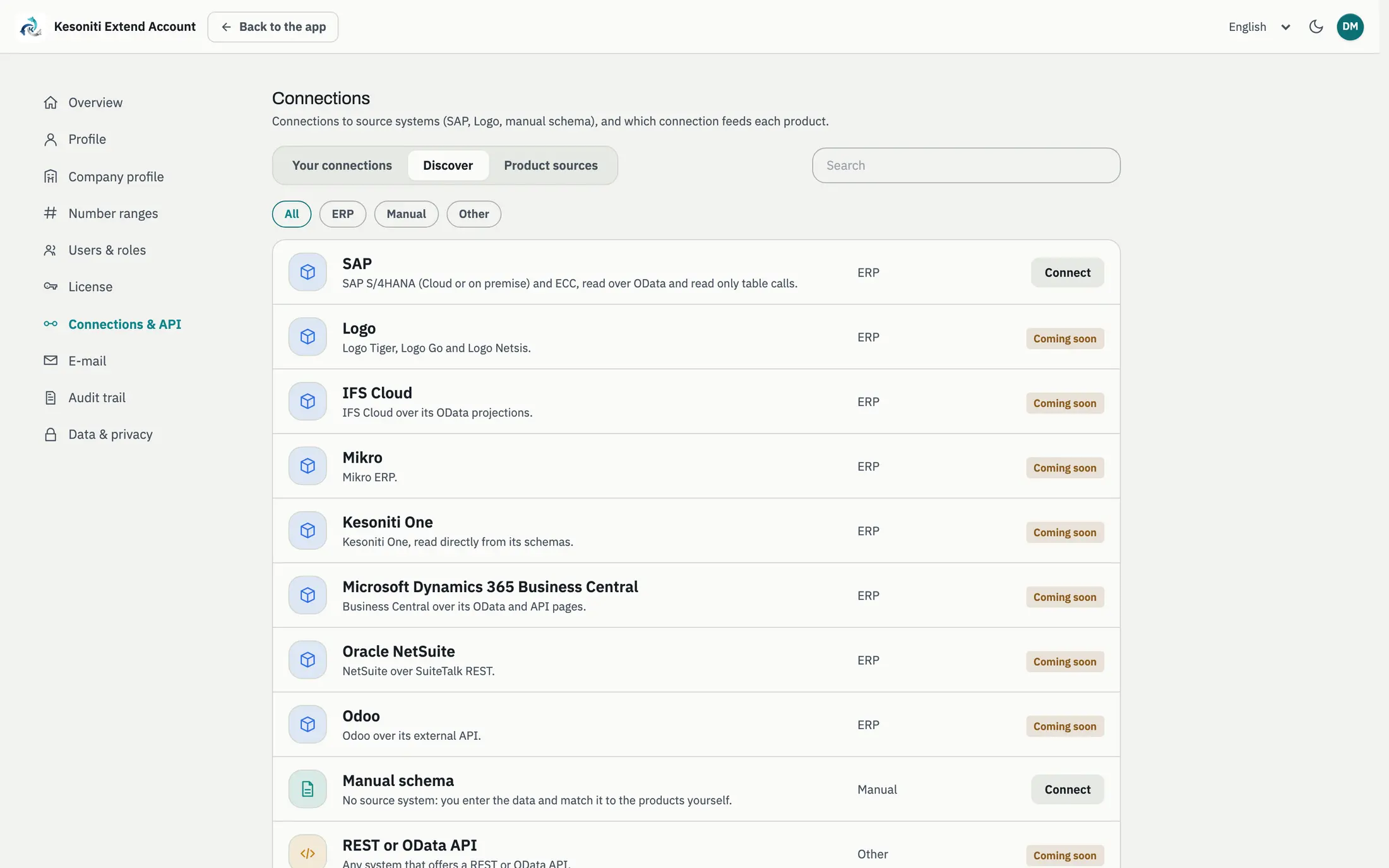Click the License key icon

pos(51,287)
